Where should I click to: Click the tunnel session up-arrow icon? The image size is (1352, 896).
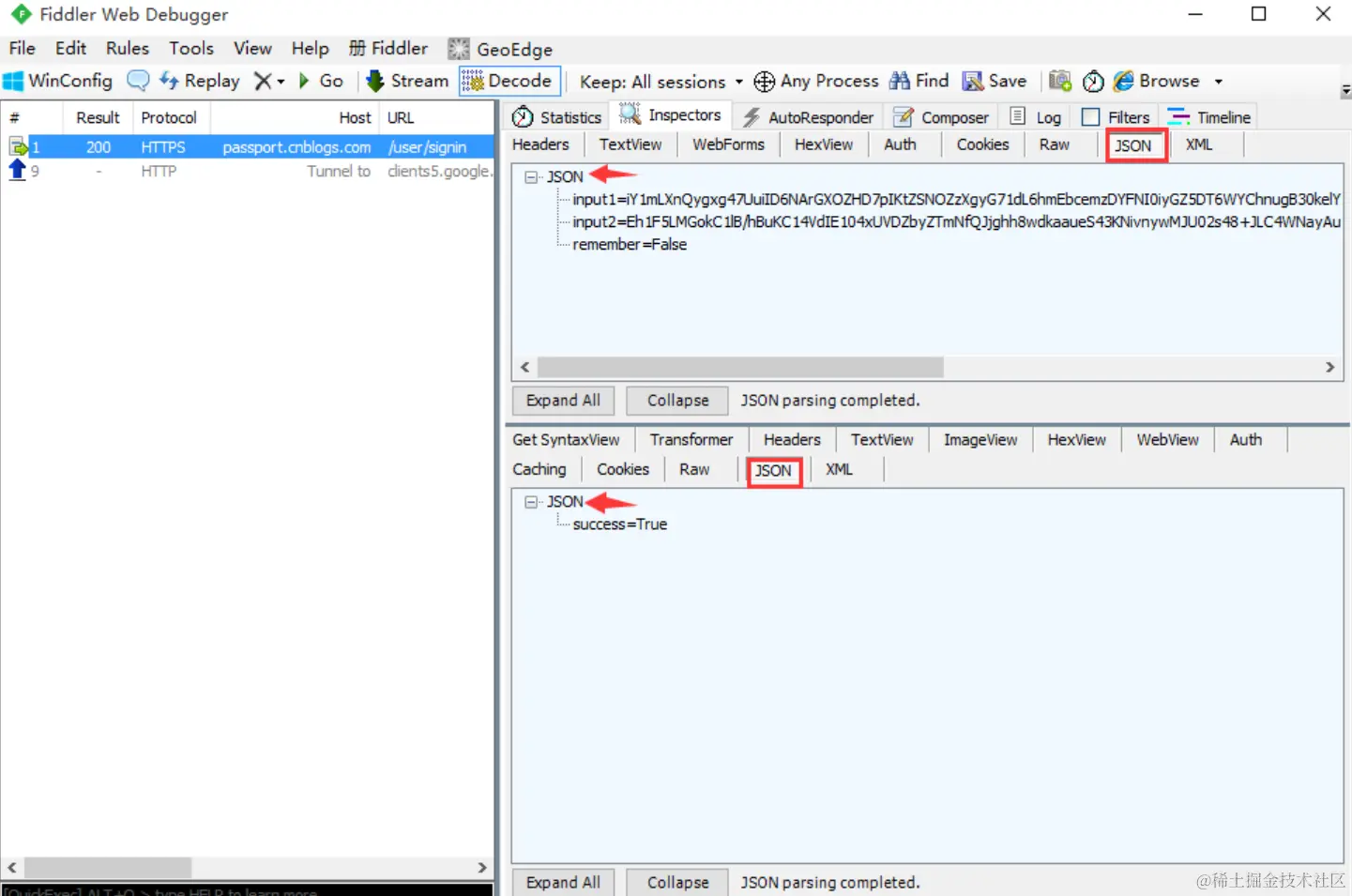[17, 171]
